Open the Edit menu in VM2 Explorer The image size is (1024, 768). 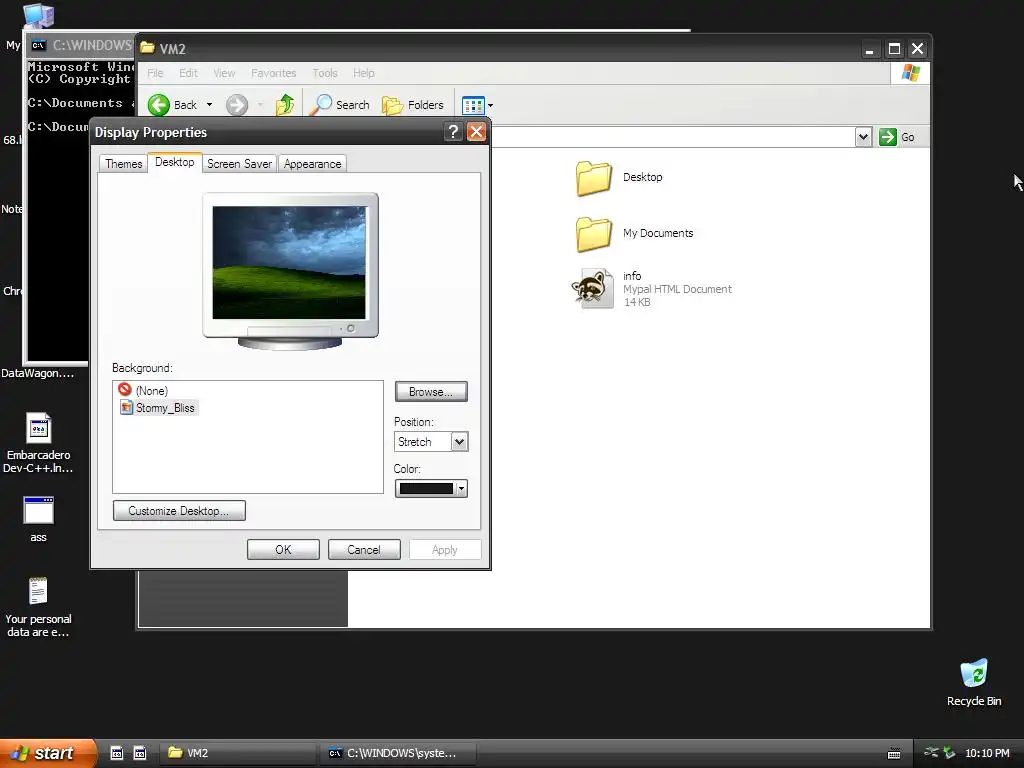click(x=188, y=73)
